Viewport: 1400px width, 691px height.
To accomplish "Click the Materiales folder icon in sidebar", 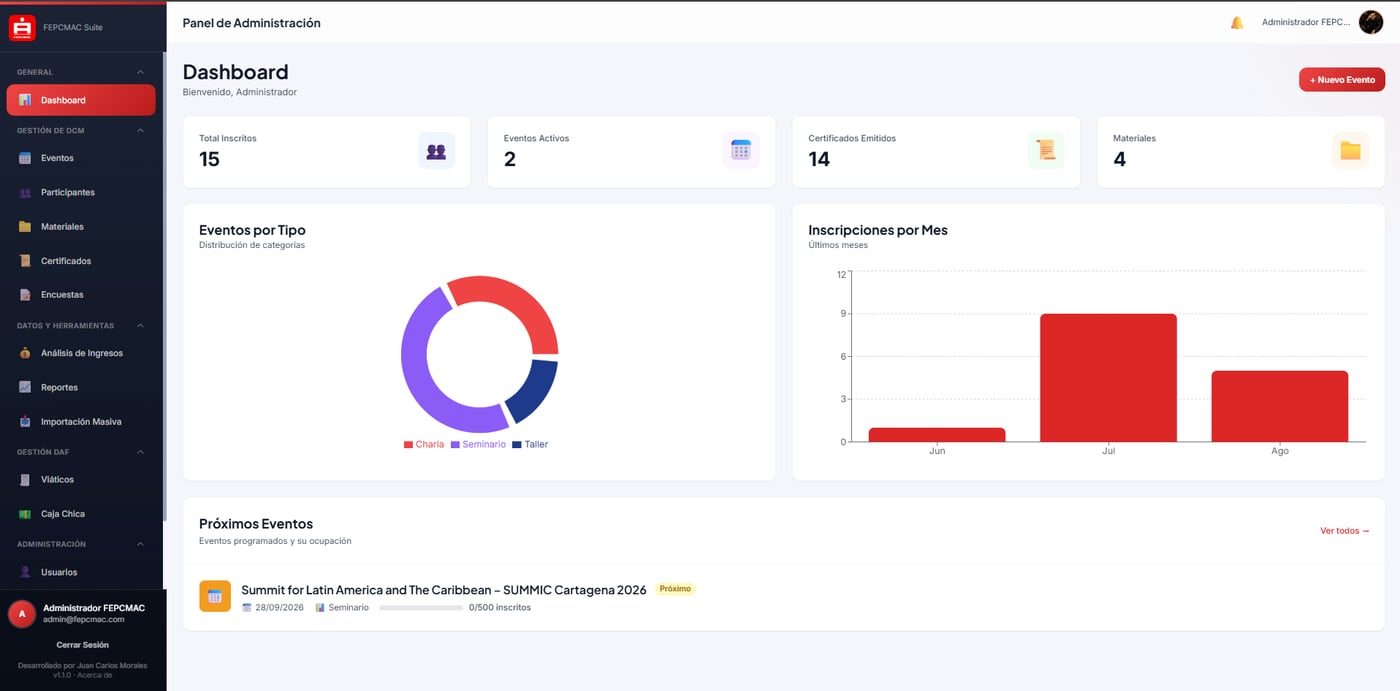I will pos(25,227).
